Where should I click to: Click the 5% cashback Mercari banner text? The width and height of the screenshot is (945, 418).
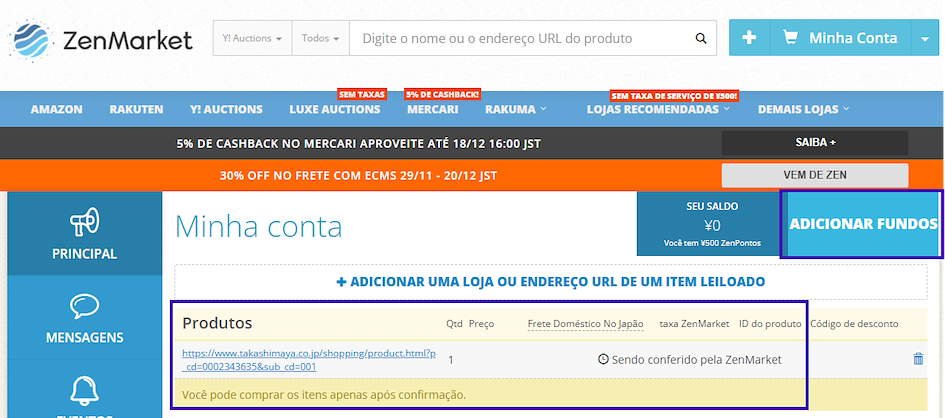click(x=359, y=144)
